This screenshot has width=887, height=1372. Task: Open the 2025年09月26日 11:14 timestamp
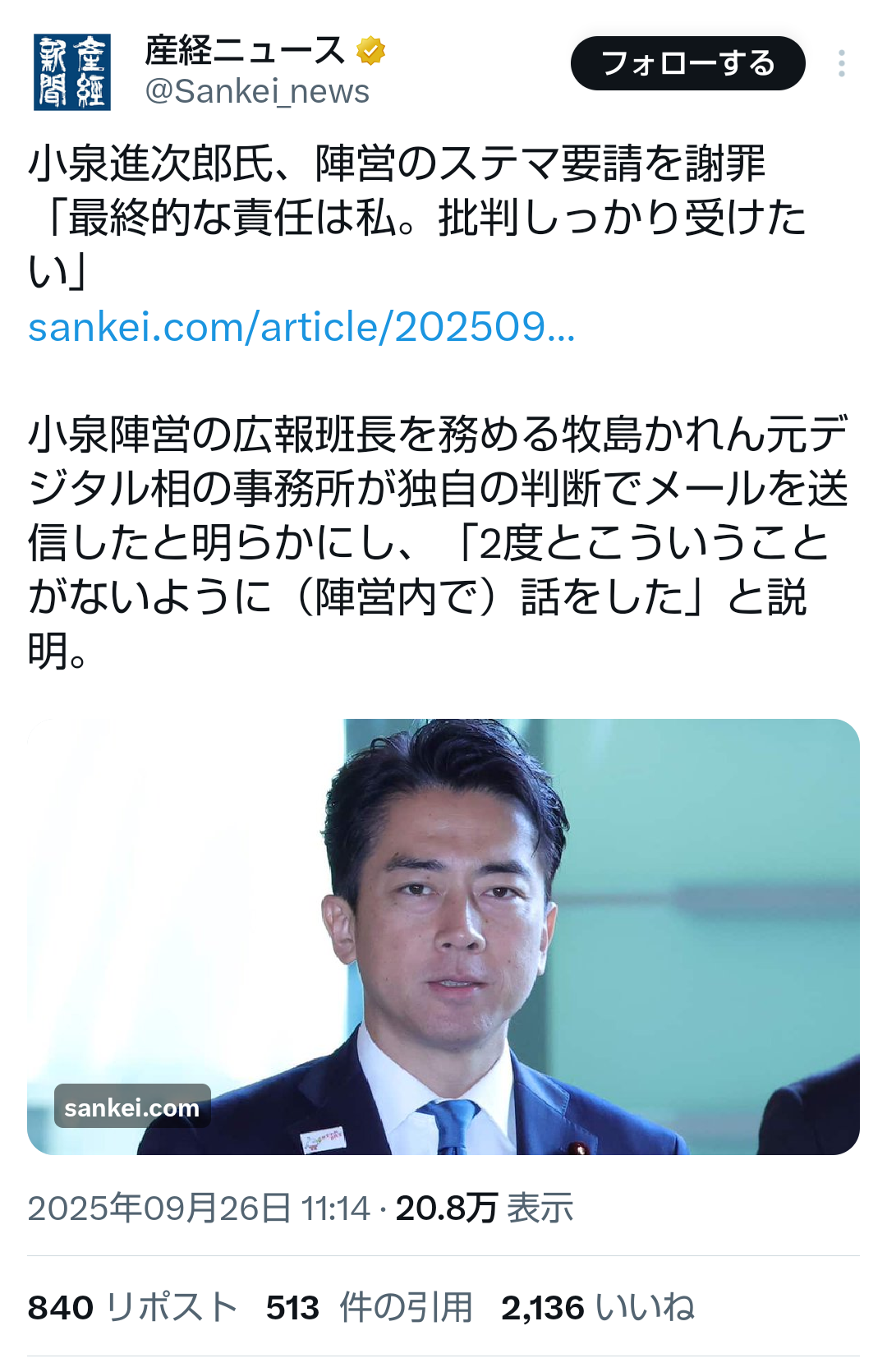pos(199,1208)
